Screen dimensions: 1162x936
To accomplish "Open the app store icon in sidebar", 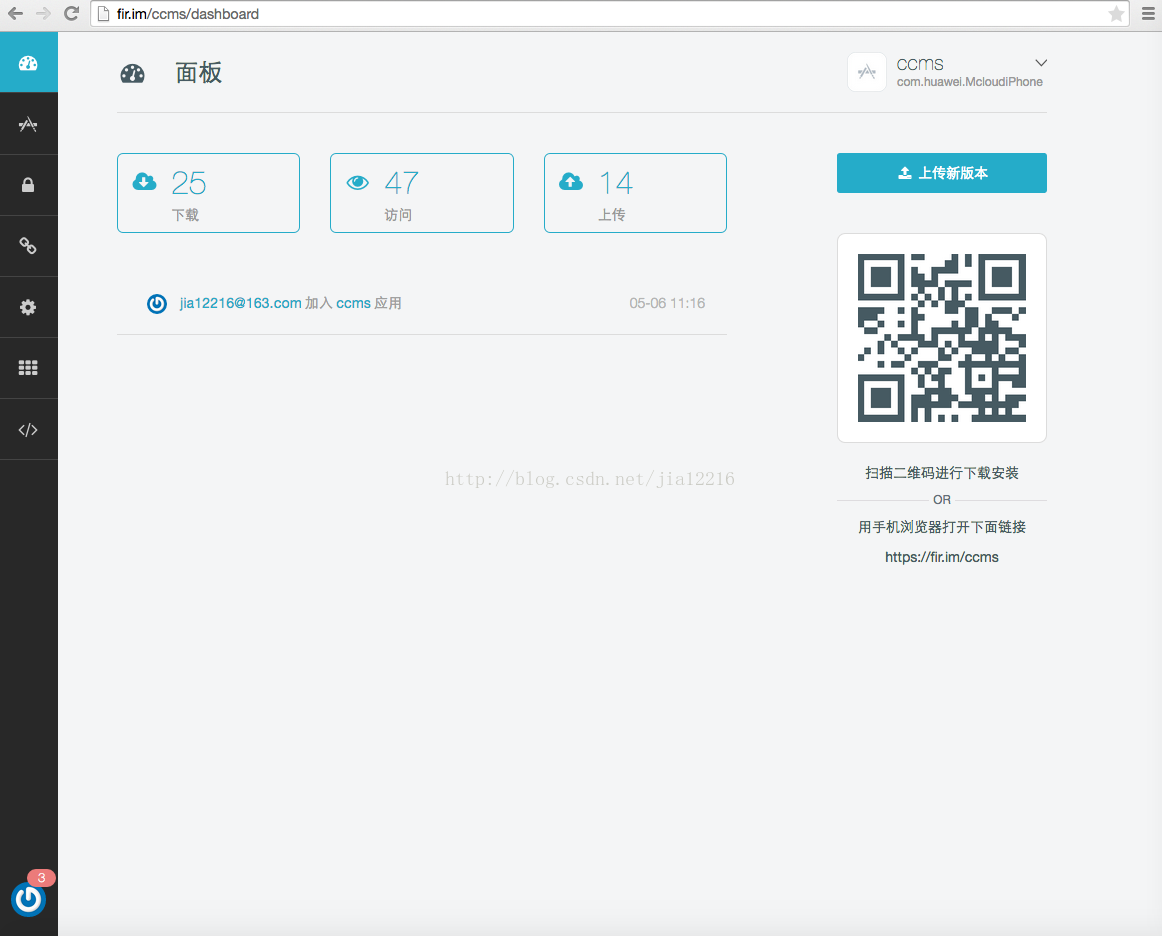I will [x=28, y=125].
